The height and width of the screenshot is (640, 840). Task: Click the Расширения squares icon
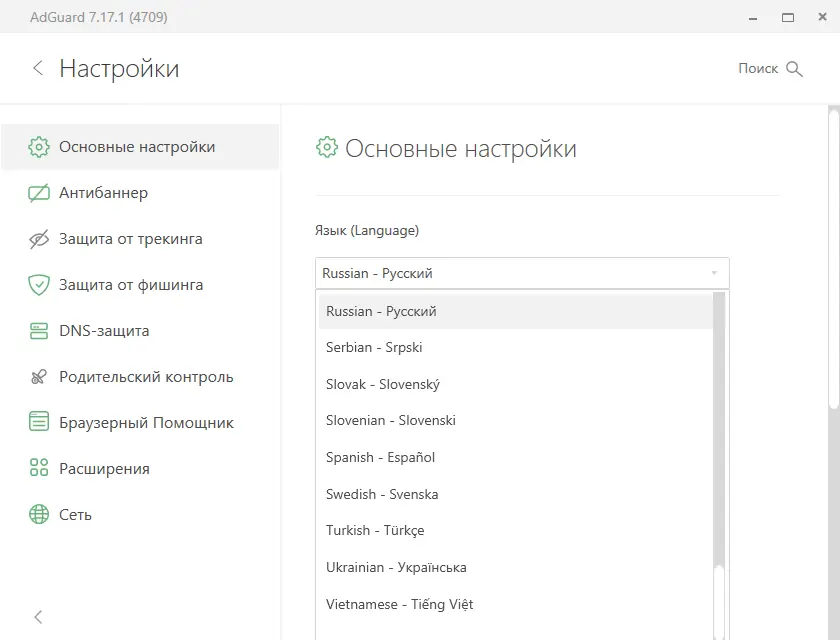38,468
